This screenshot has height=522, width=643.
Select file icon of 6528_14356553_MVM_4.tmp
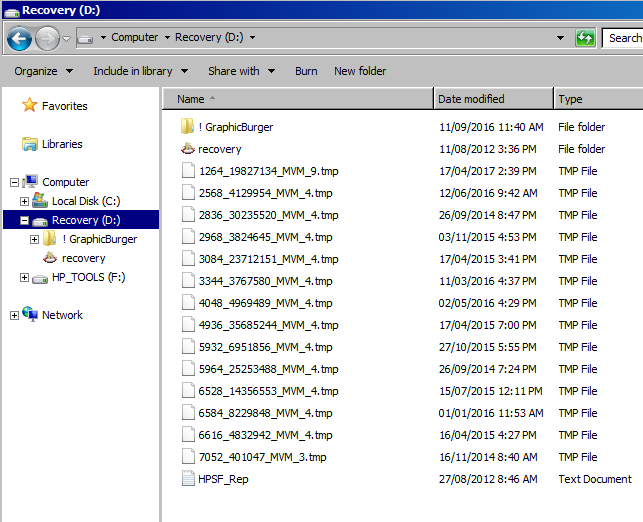188,390
